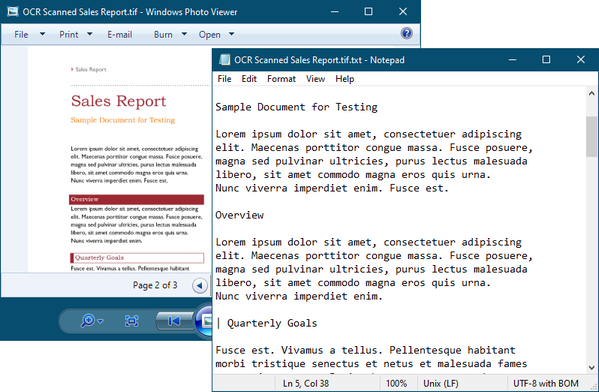Go to previous image in Photo Viewer
Viewport: 599px width, 392px height.
(174, 321)
